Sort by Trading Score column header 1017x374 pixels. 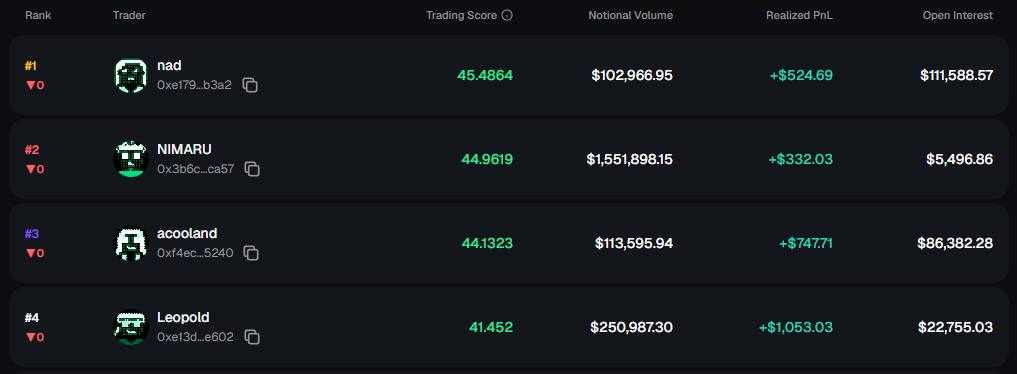tap(461, 15)
